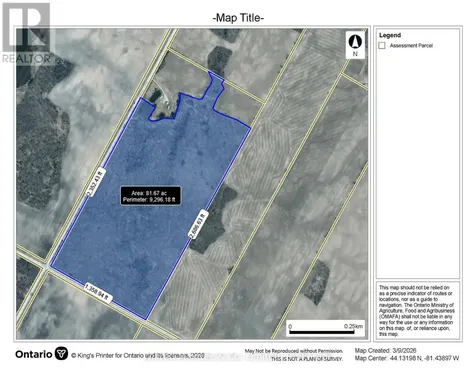Click the 1,358.94 ft measurement label
This screenshot has height=374, width=476.
98,293
